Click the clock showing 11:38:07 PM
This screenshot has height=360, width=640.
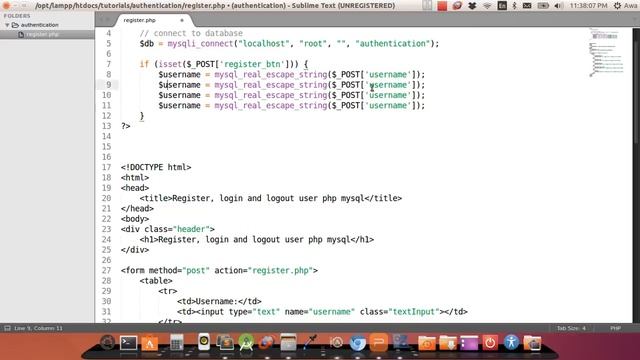588,6
